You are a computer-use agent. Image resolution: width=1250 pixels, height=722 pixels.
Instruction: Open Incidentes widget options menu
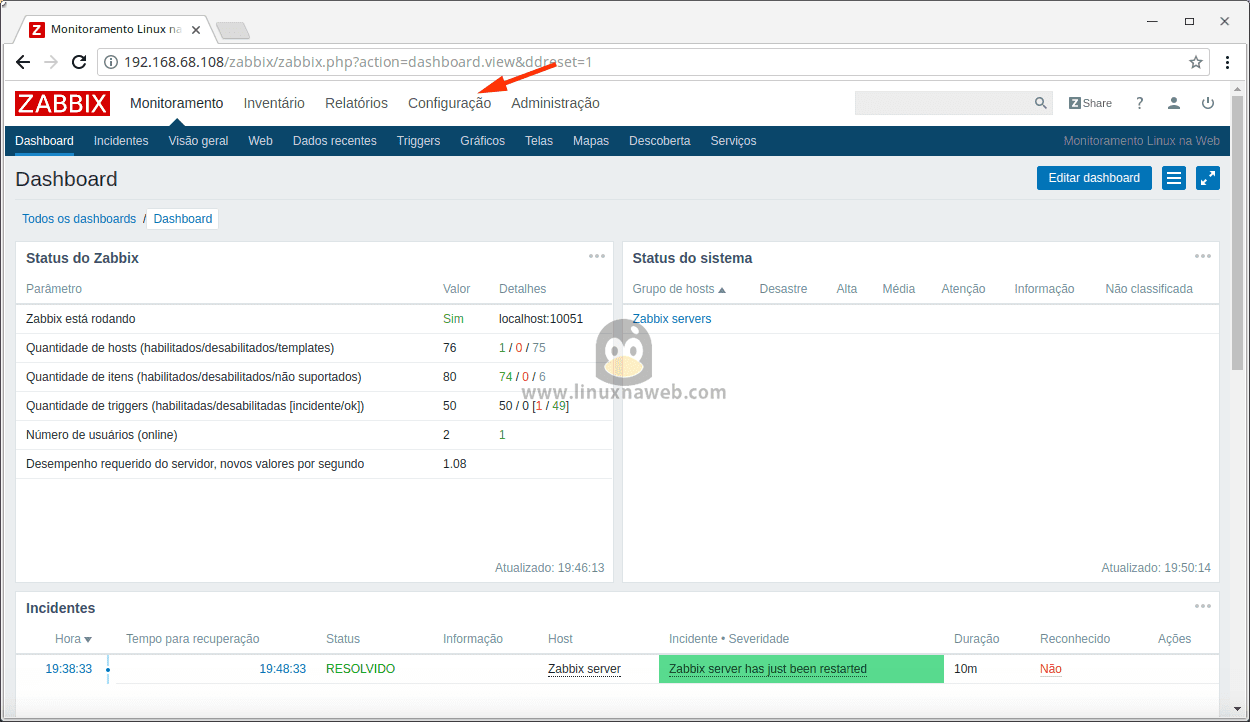pos(1203,606)
